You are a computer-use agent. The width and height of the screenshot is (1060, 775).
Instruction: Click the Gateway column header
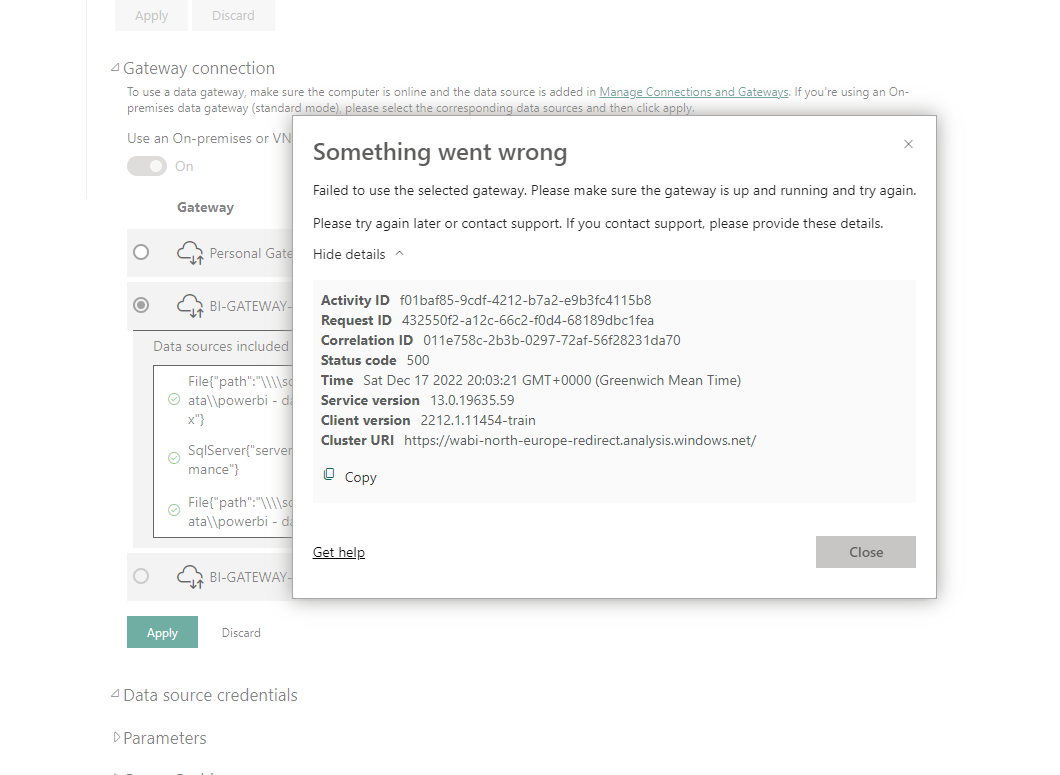(x=206, y=207)
